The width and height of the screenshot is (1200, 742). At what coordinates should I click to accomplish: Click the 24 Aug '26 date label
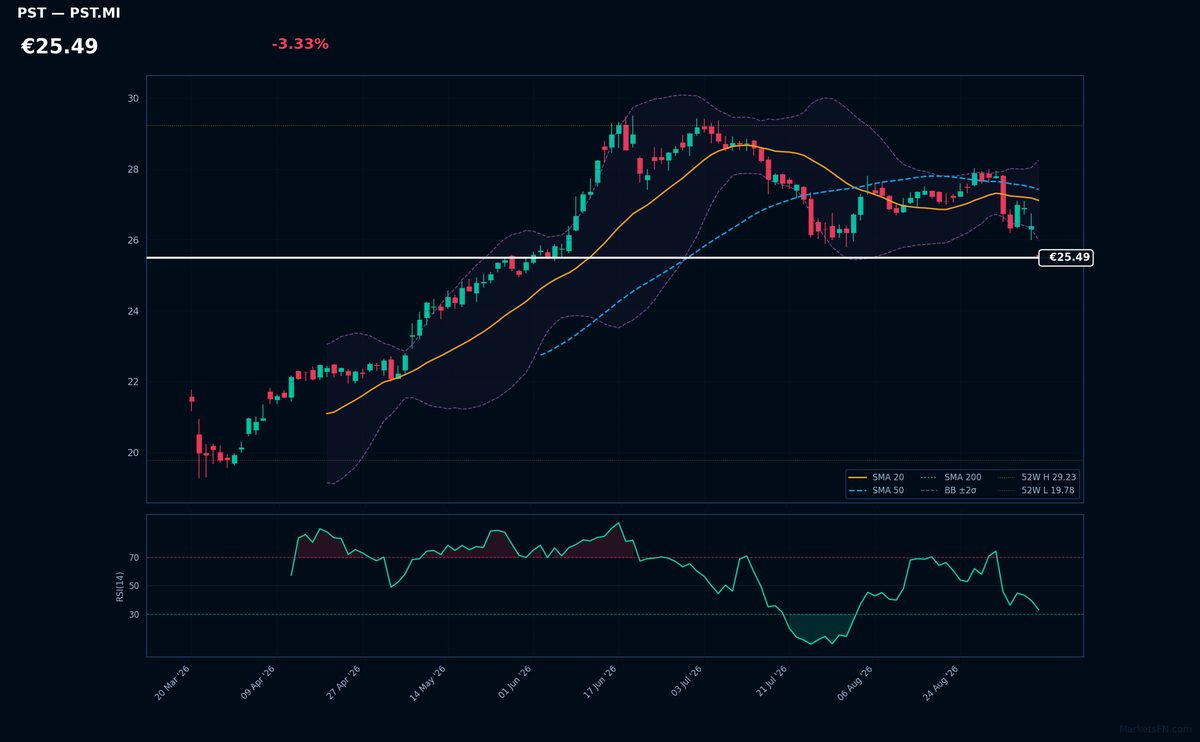(x=941, y=683)
